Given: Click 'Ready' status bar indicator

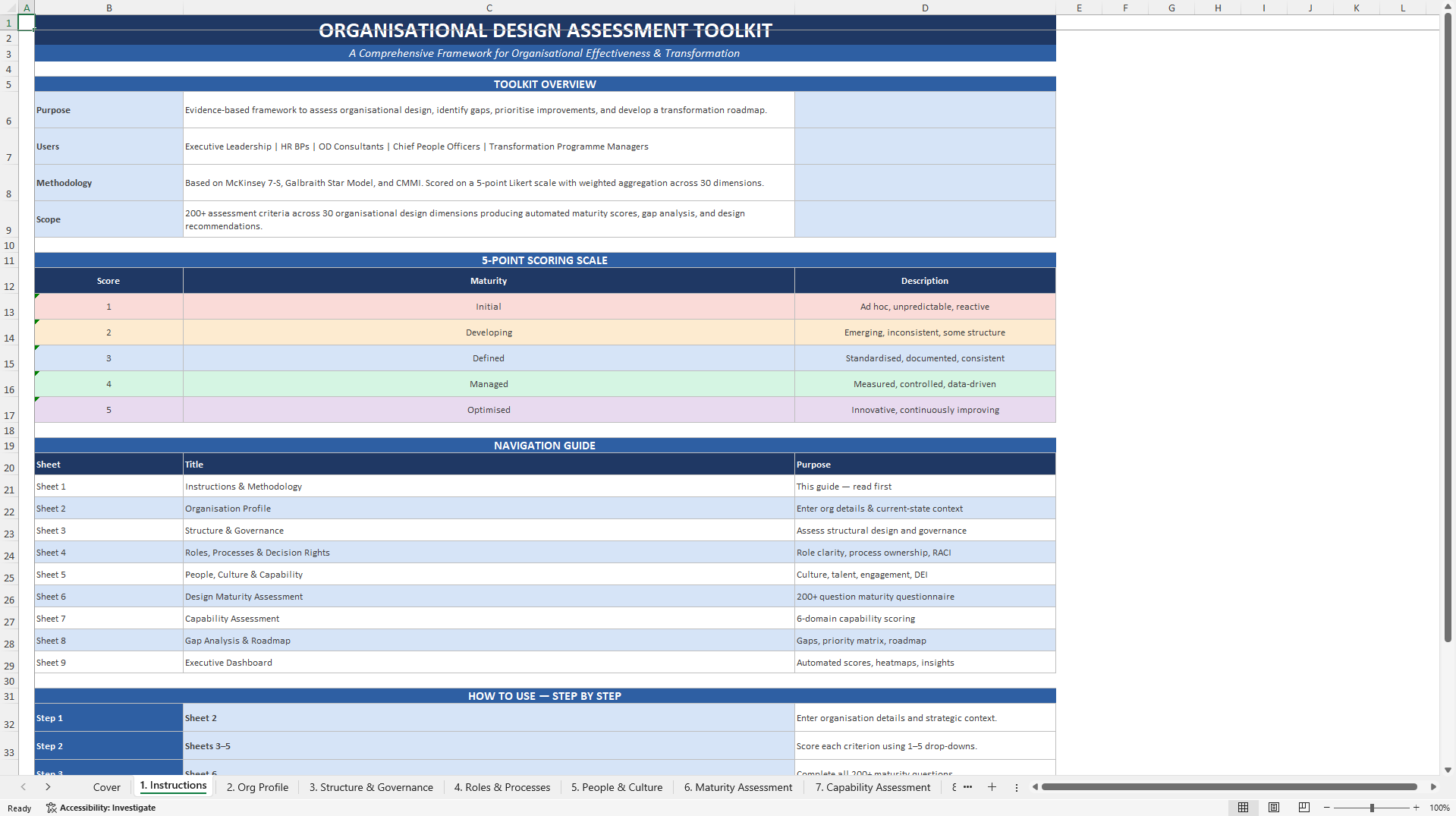Looking at the screenshot, I should [19, 808].
